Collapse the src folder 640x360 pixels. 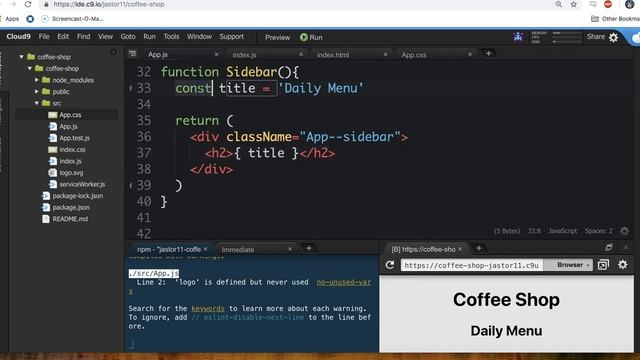pyautogui.click(x=37, y=103)
